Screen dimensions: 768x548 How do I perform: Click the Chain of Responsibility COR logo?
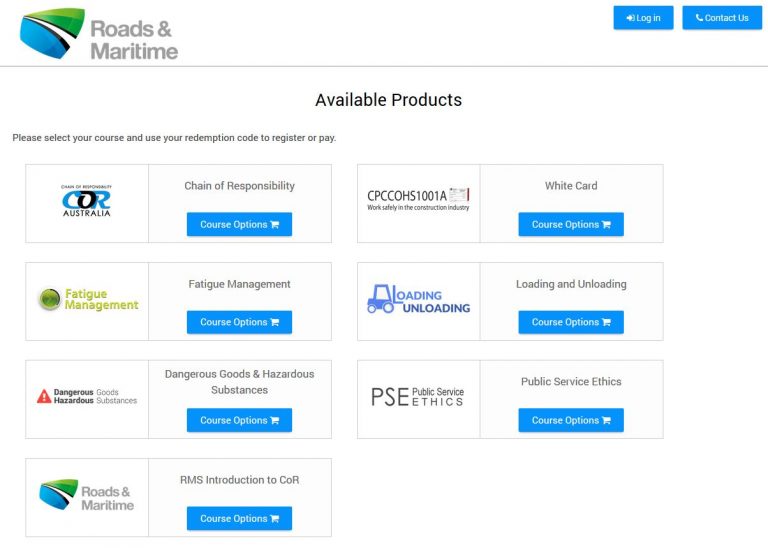pos(86,201)
